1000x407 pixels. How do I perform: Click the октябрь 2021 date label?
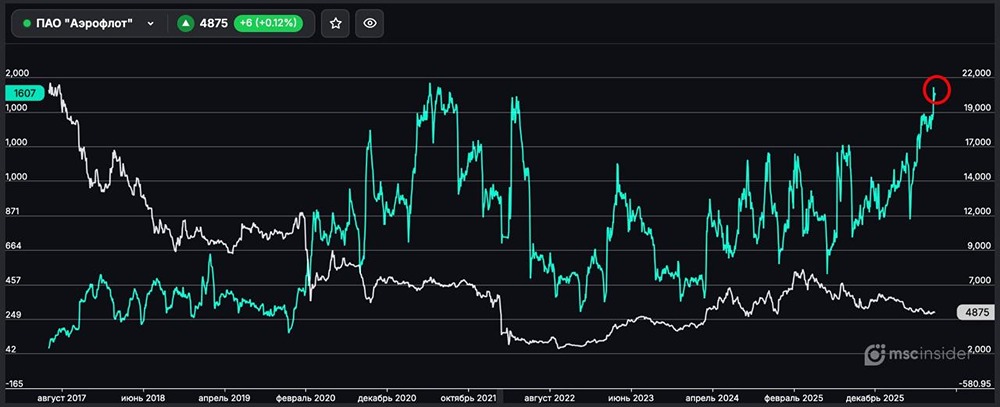[469, 398]
